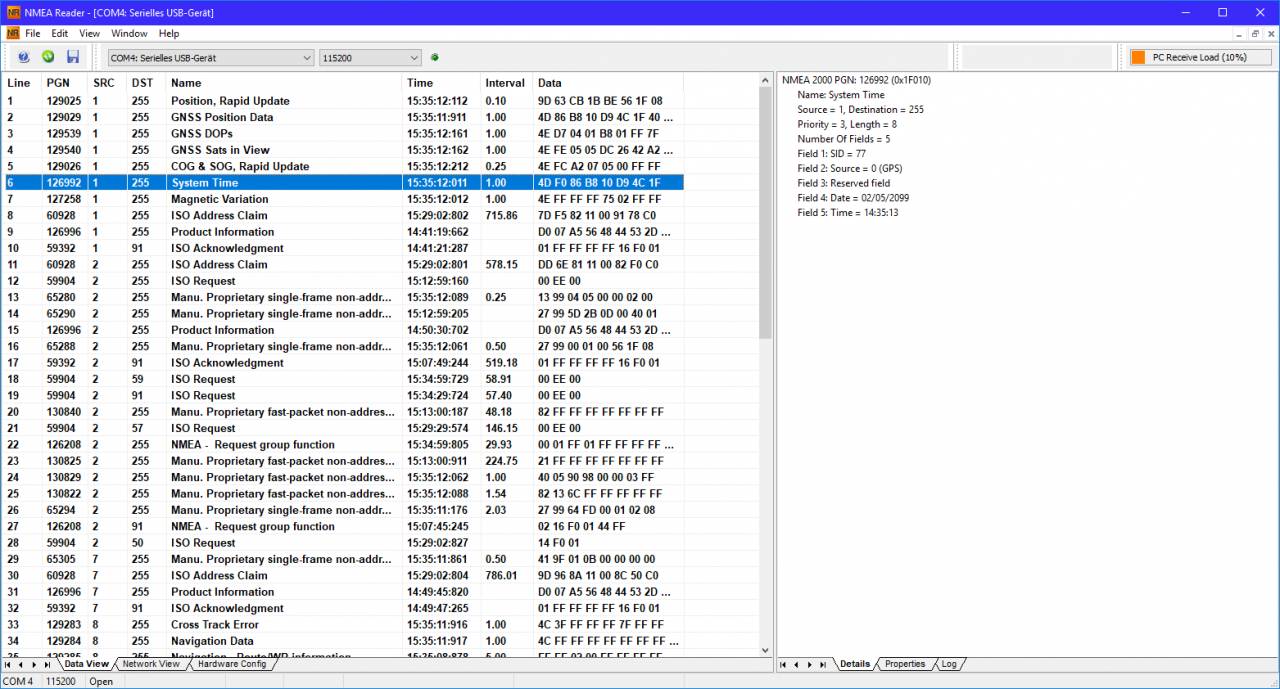1280x689 pixels.
Task: Click the orange PC Receive Load indicator
Action: [x=1138, y=57]
